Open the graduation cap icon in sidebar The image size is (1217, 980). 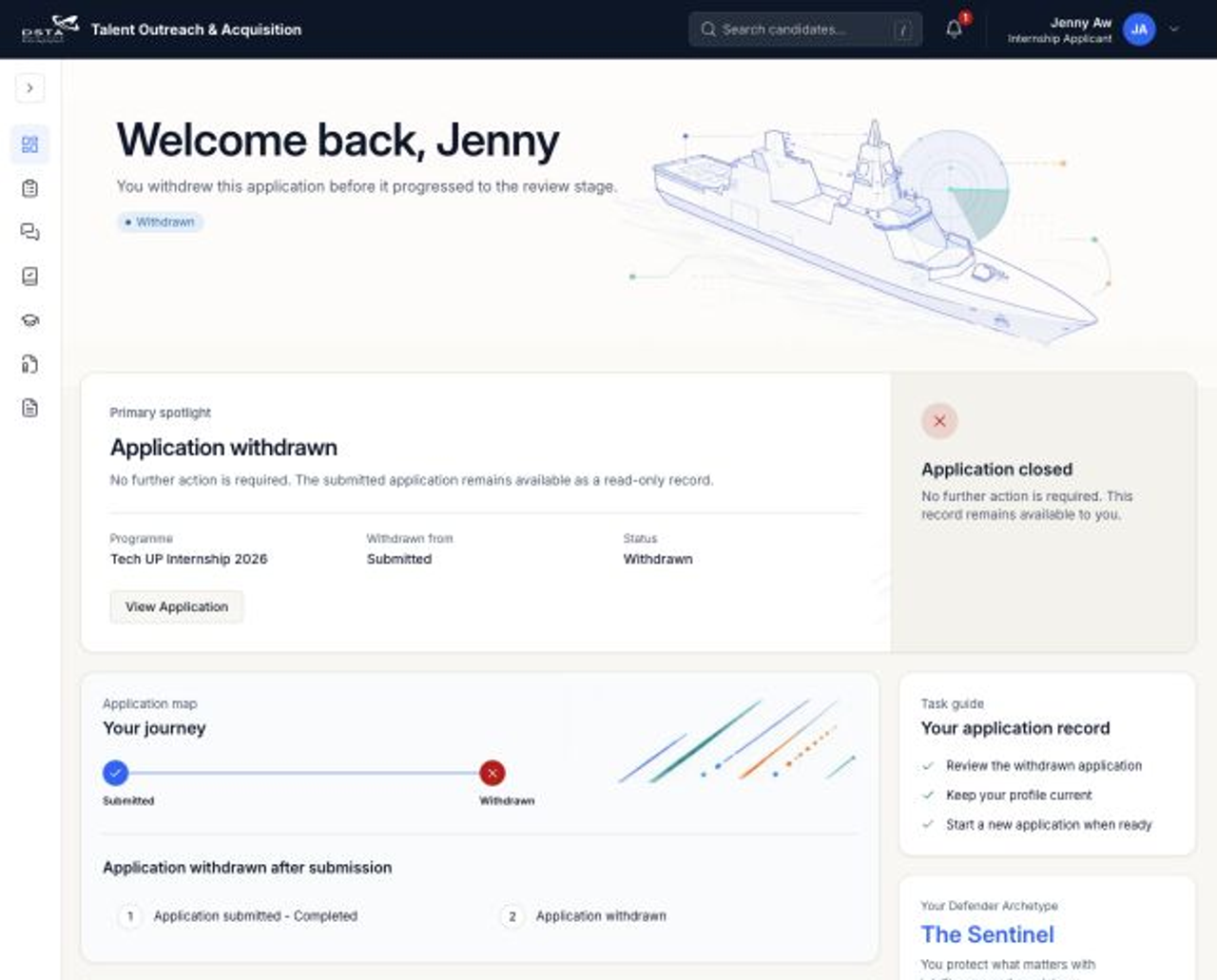[x=30, y=320]
